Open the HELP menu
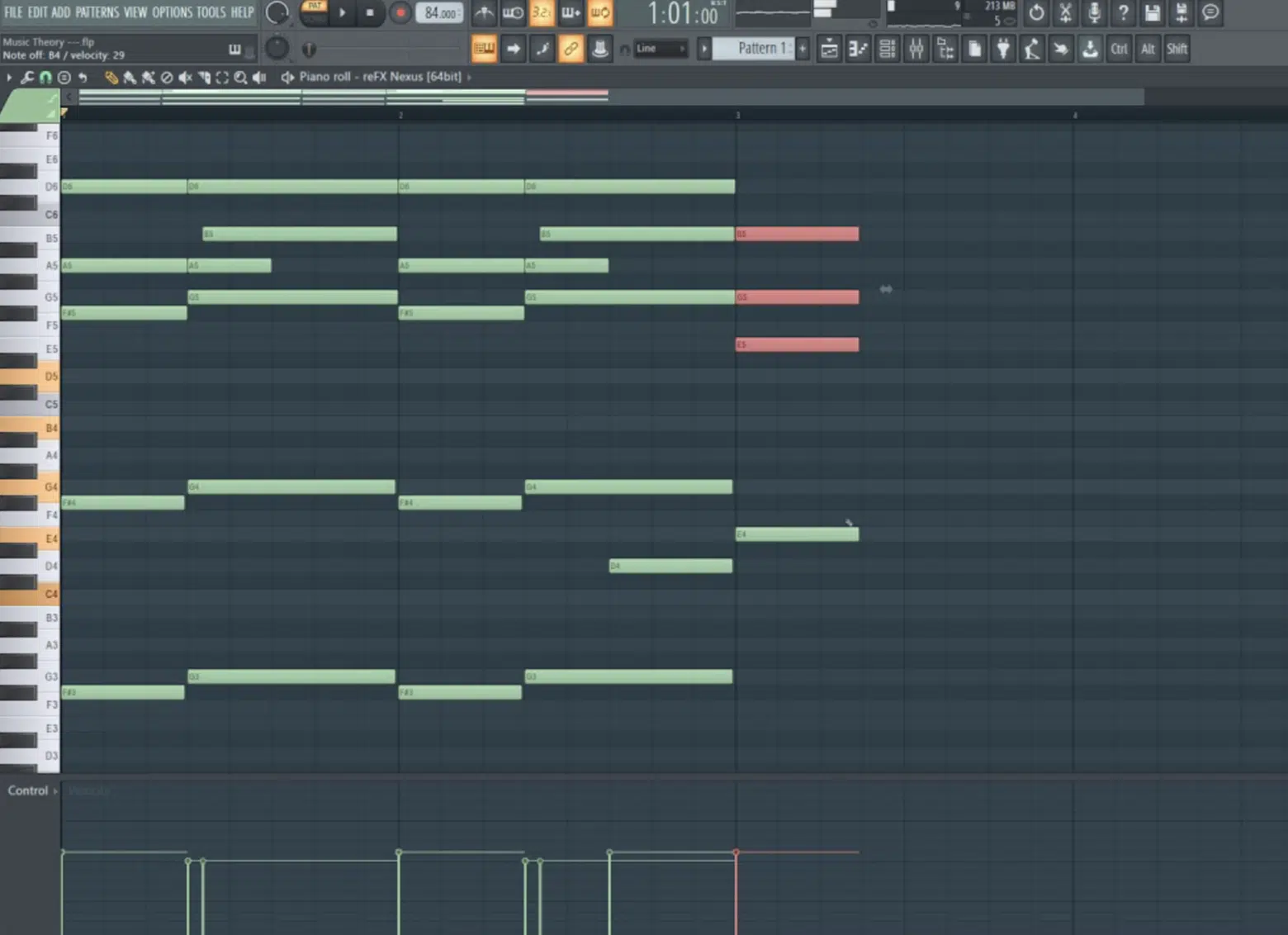The image size is (1288, 935). 242,12
